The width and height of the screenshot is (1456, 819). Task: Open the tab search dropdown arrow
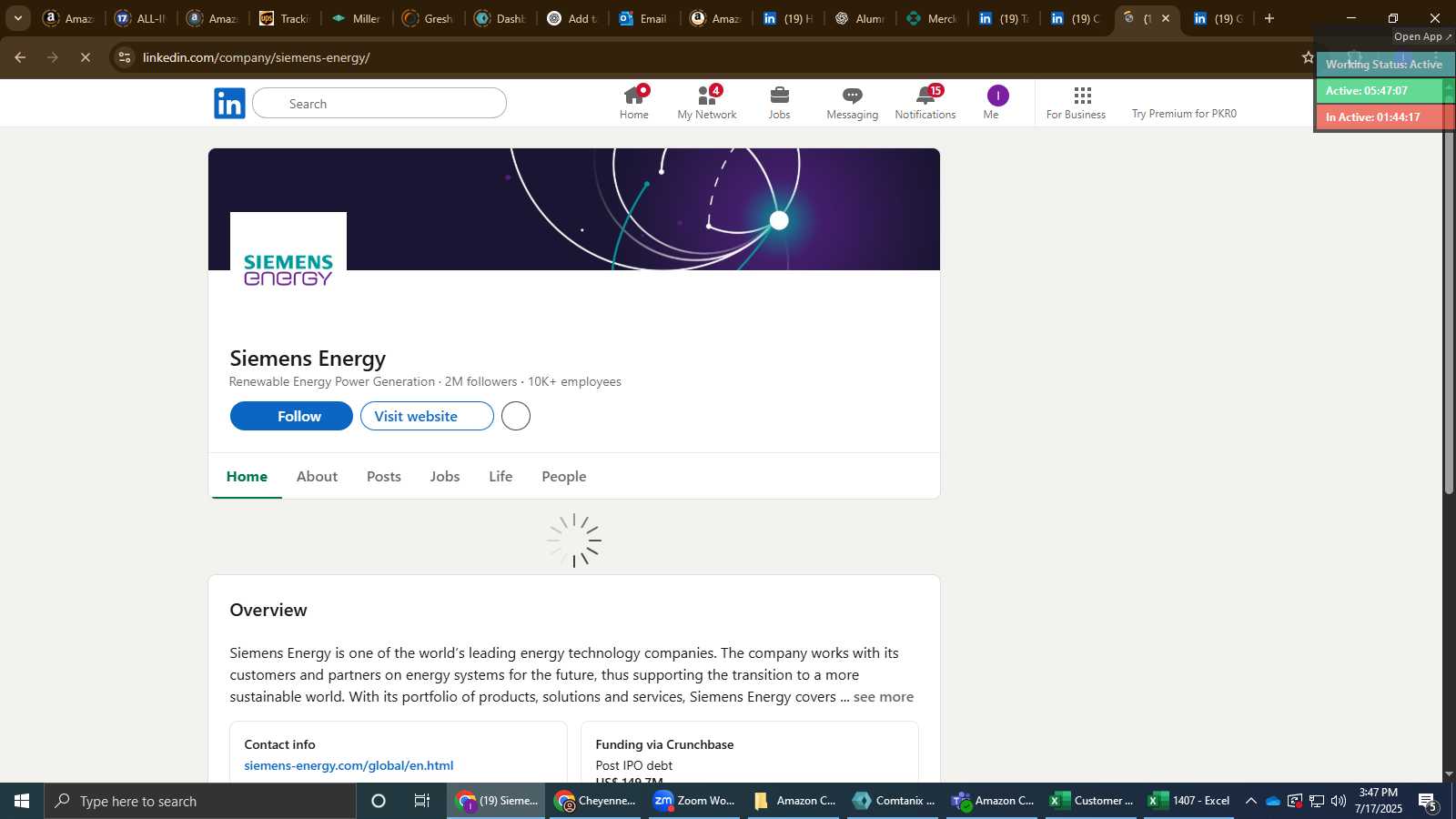(x=17, y=18)
